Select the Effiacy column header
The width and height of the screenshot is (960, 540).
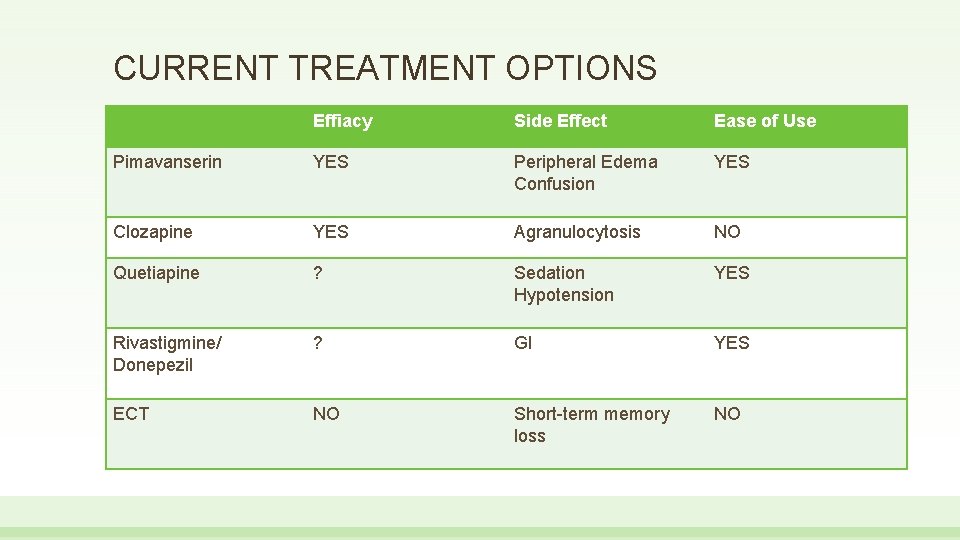tap(343, 121)
